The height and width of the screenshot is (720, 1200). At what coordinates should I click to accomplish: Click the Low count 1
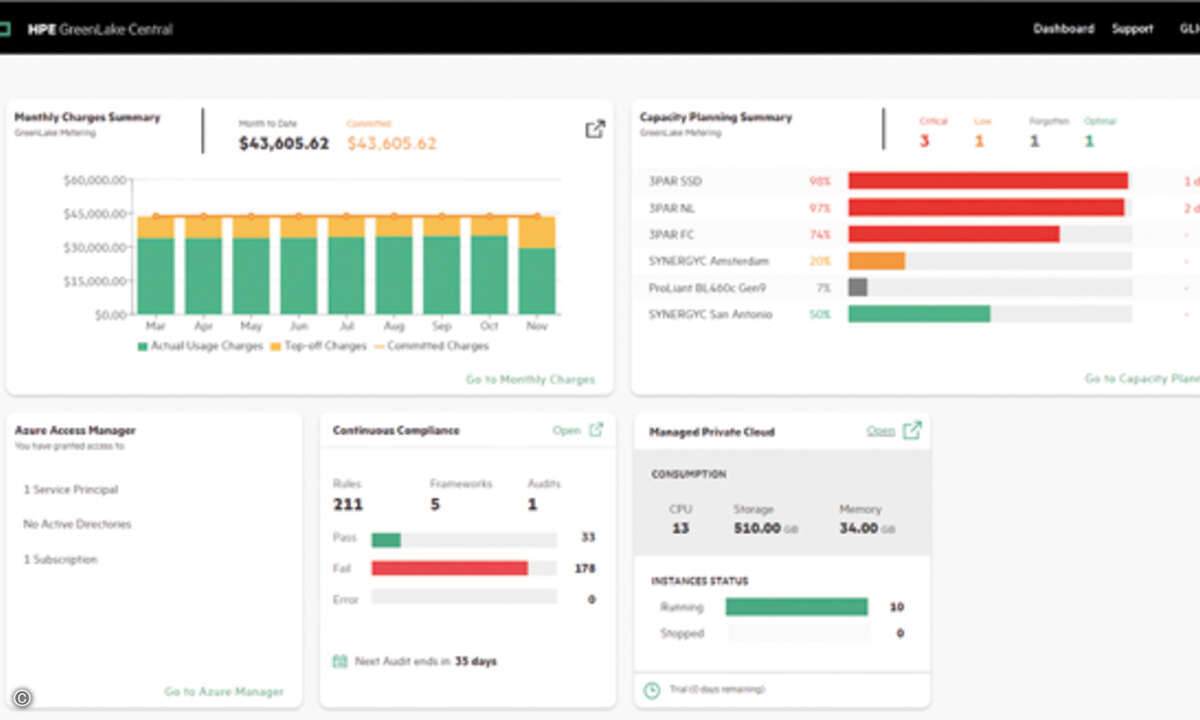pyautogui.click(x=979, y=141)
